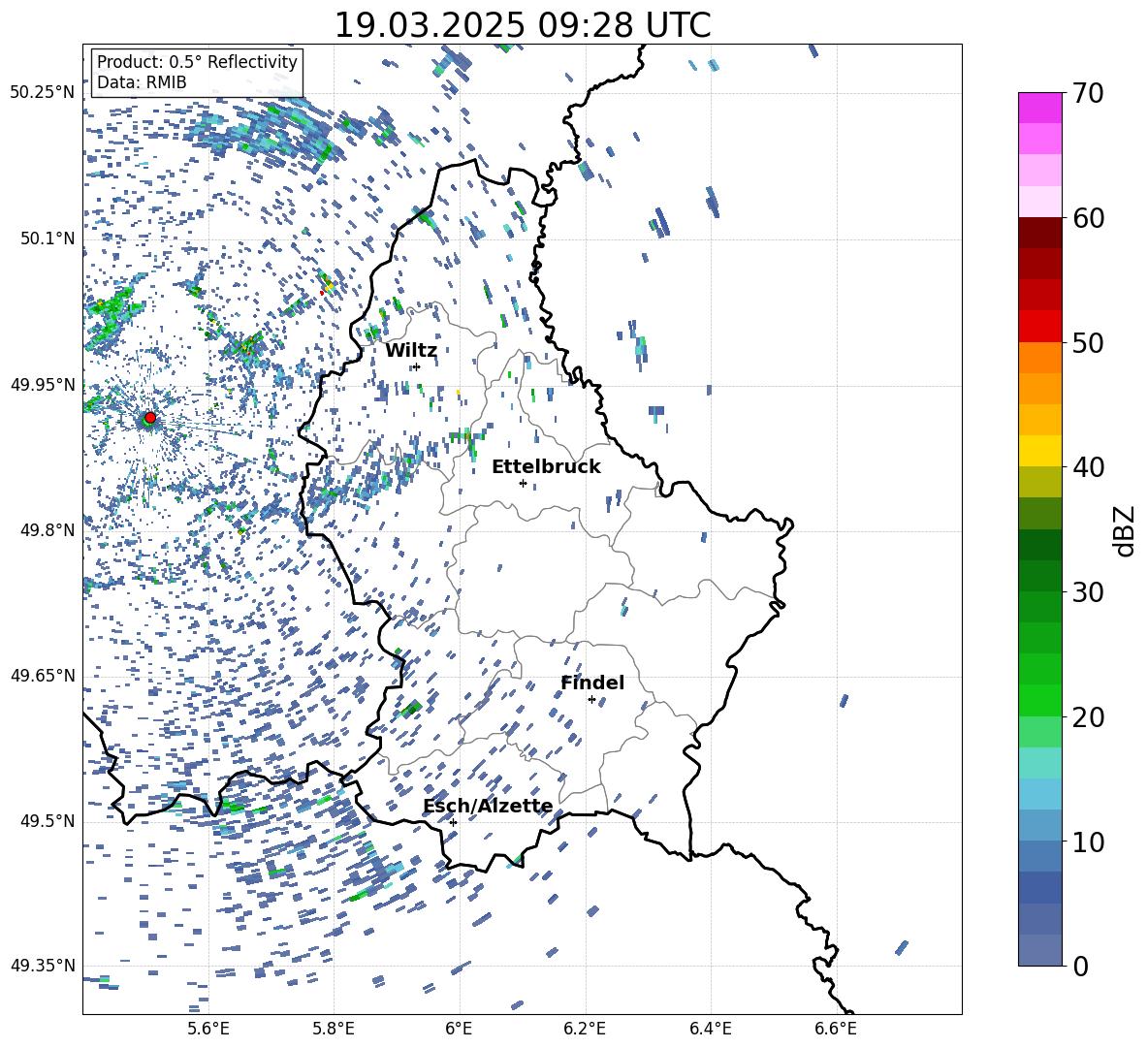
Task: Click the 49.35°N latitude label
Action: tap(43, 966)
